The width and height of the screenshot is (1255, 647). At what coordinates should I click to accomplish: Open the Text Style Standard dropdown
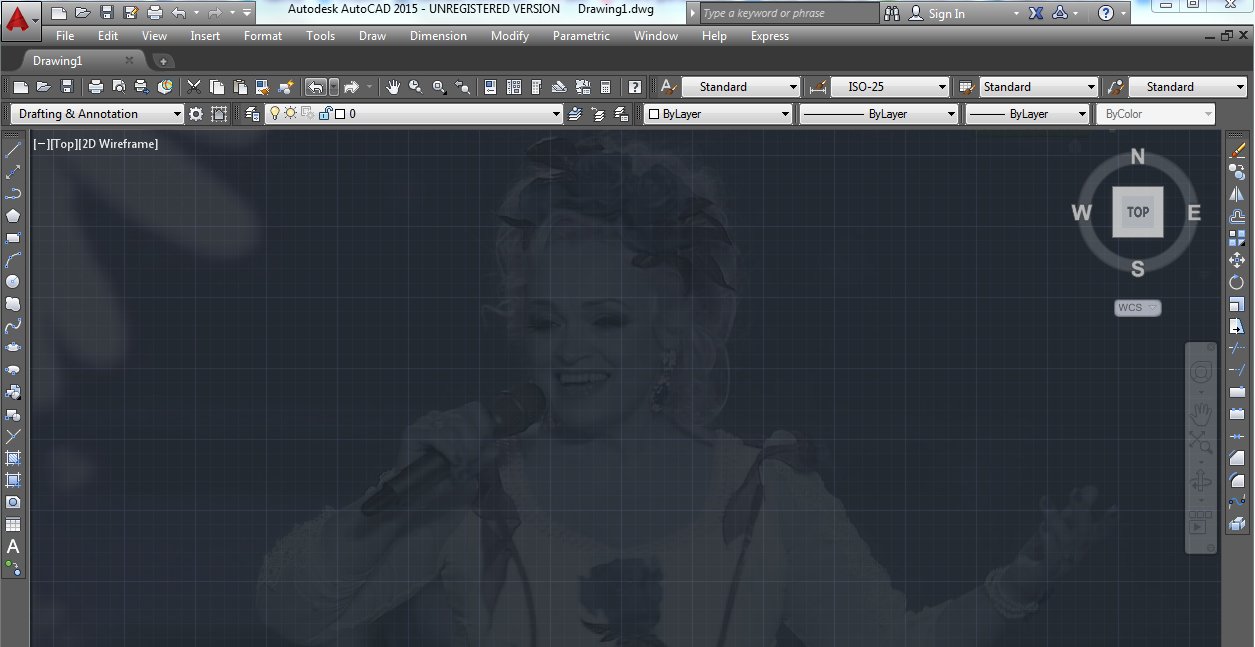pos(741,87)
